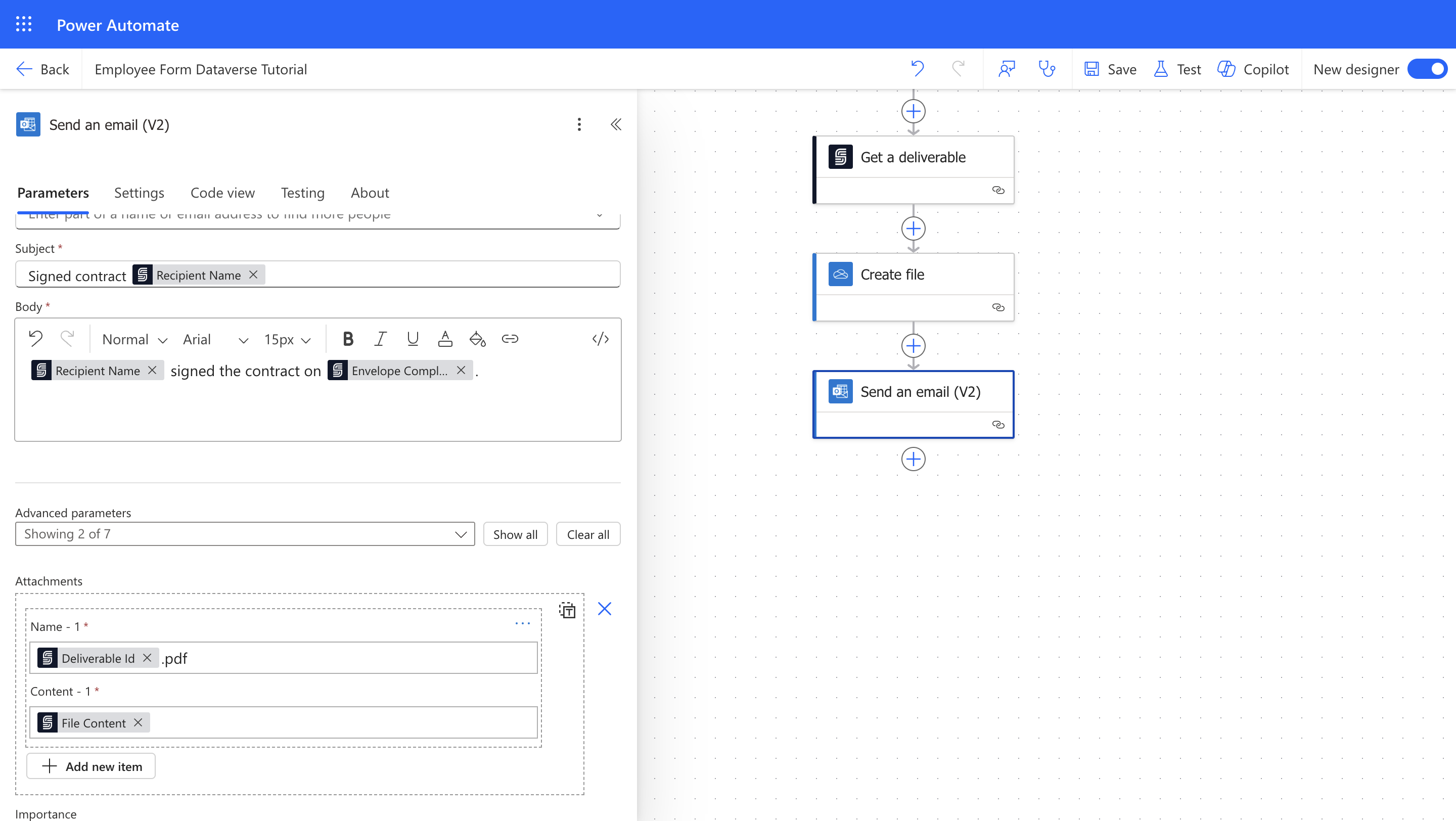Collapse the Send an email panel

(616, 124)
